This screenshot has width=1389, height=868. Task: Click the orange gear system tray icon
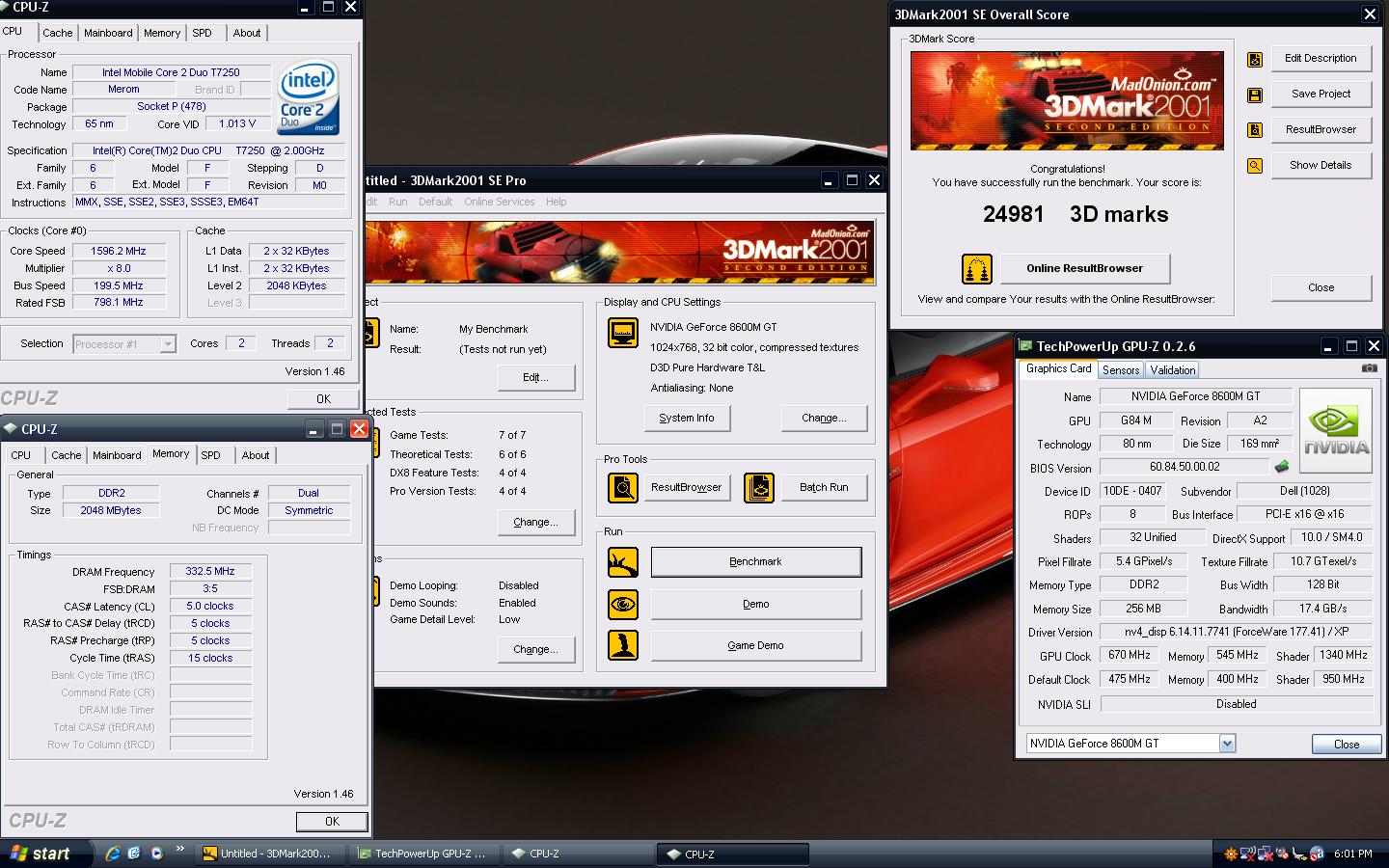tap(1231, 854)
